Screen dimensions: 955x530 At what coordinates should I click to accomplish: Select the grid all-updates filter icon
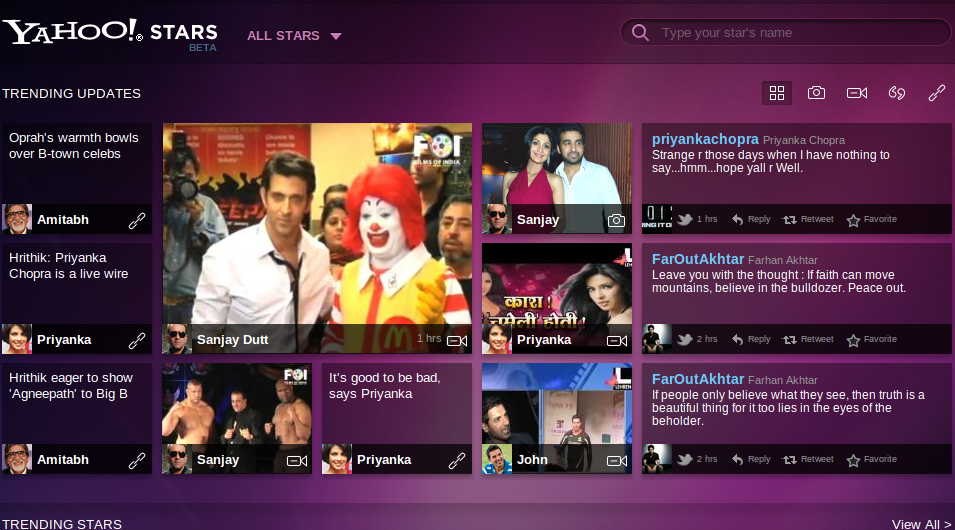tap(777, 93)
